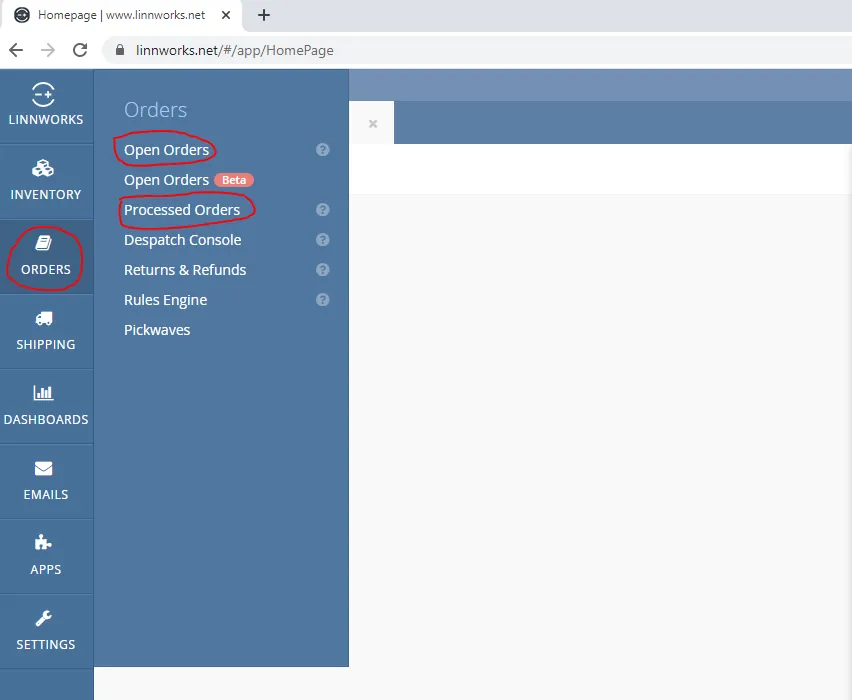Open Processed Orders

182,210
